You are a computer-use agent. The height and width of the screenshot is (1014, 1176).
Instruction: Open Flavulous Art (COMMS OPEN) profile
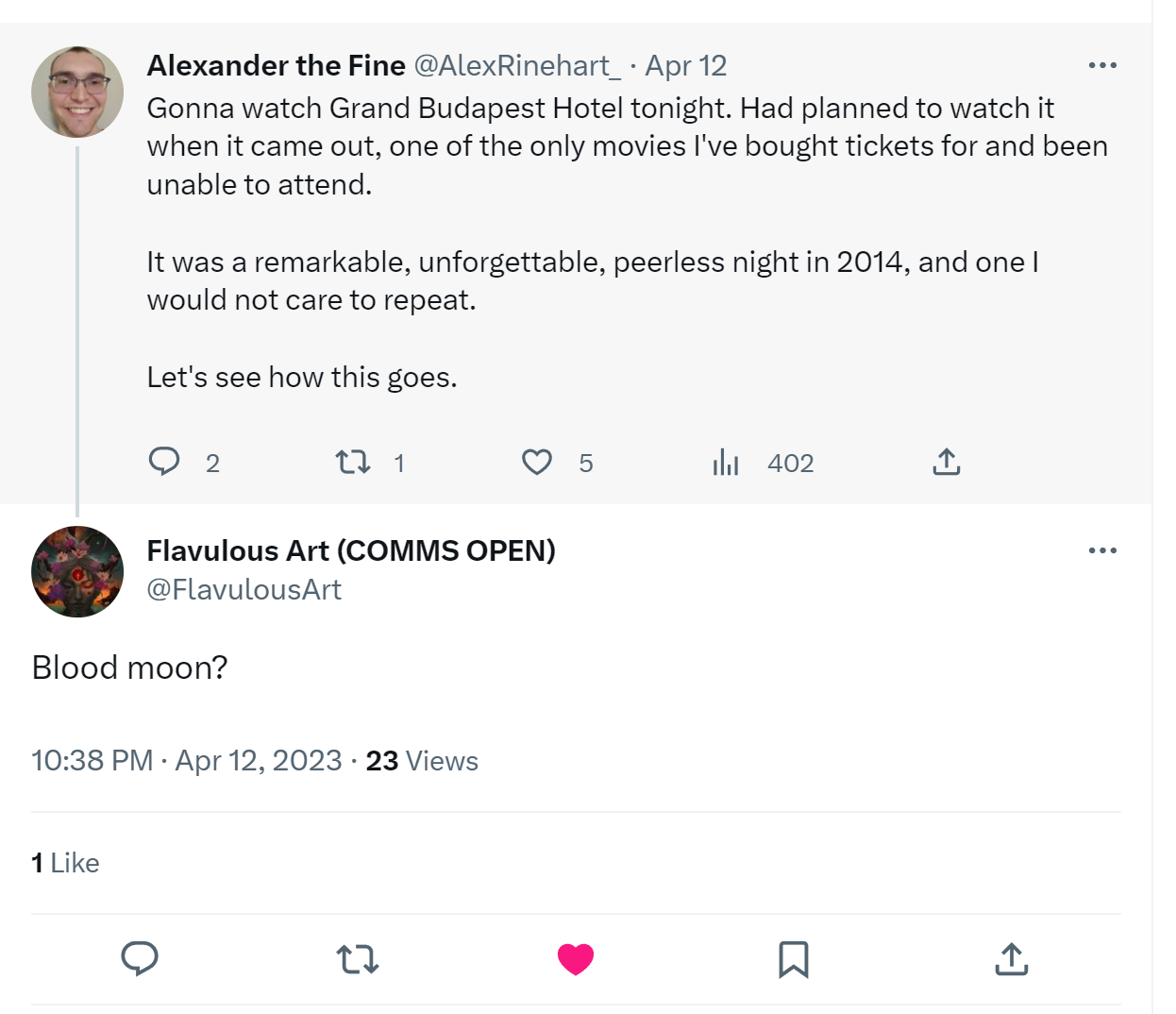click(351, 550)
